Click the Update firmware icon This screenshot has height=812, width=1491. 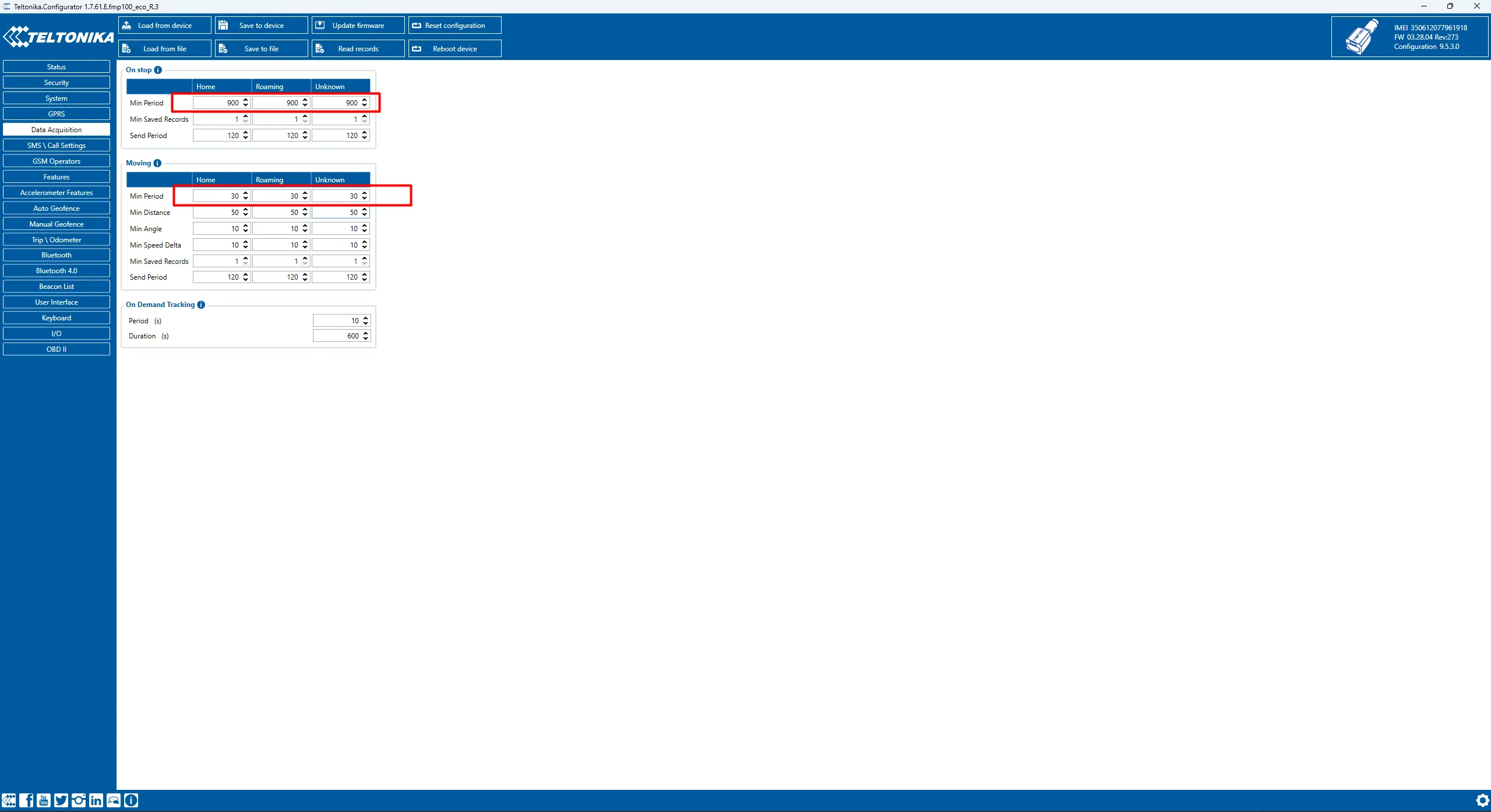click(321, 24)
